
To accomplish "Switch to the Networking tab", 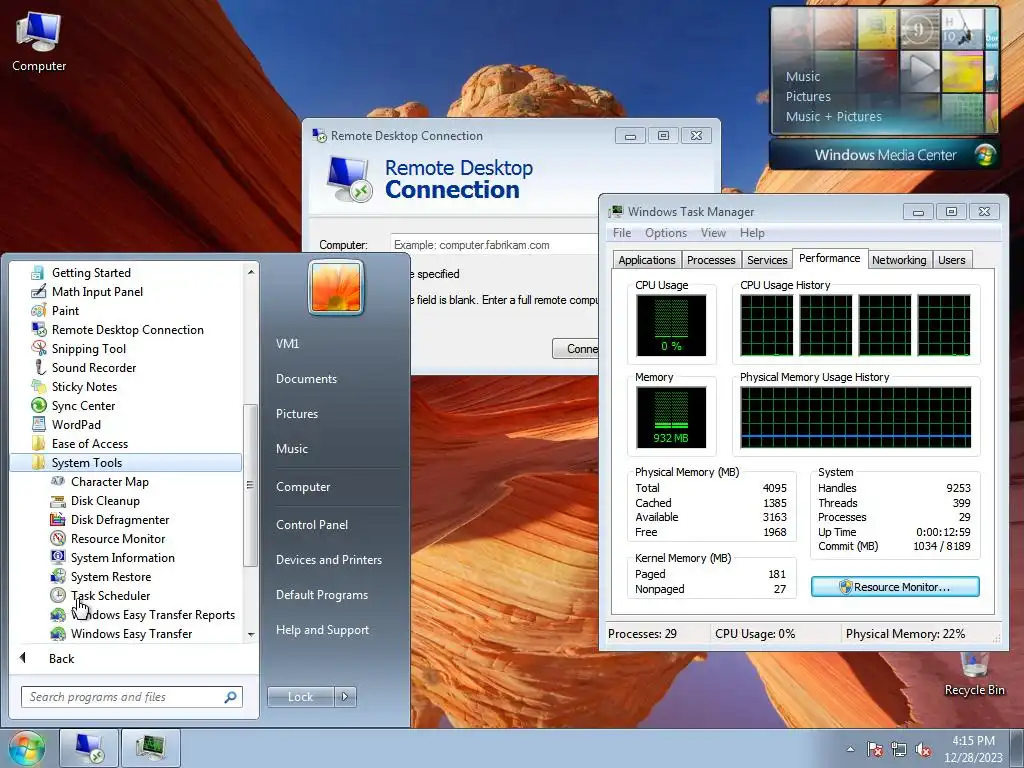I will coord(899,260).
